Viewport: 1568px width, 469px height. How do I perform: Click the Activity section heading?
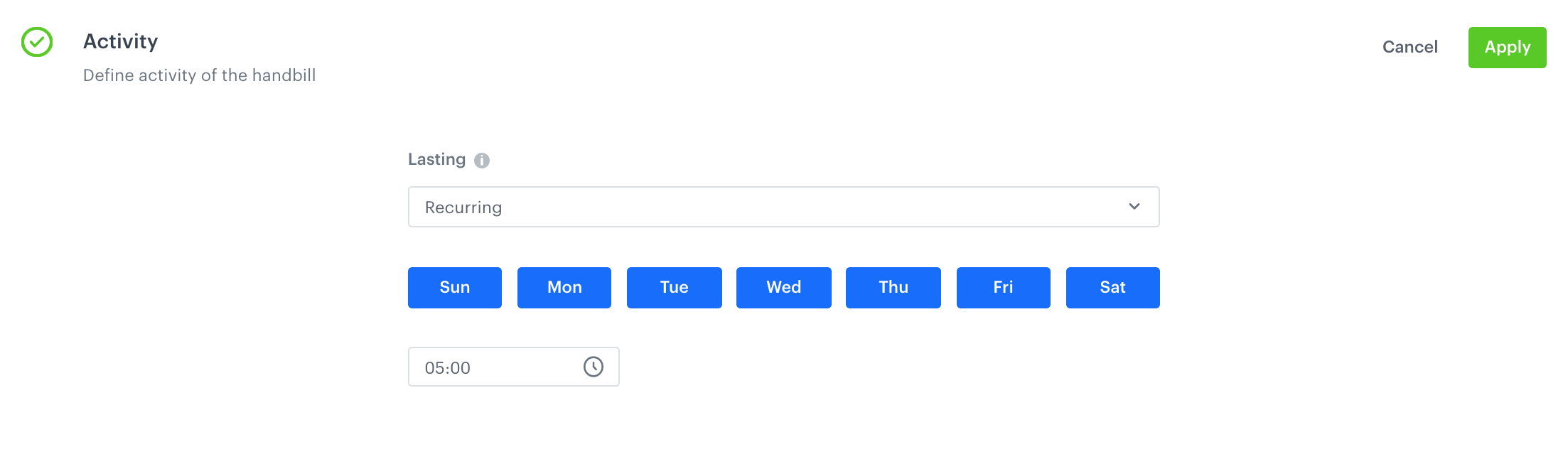click(x=121, y=42)
